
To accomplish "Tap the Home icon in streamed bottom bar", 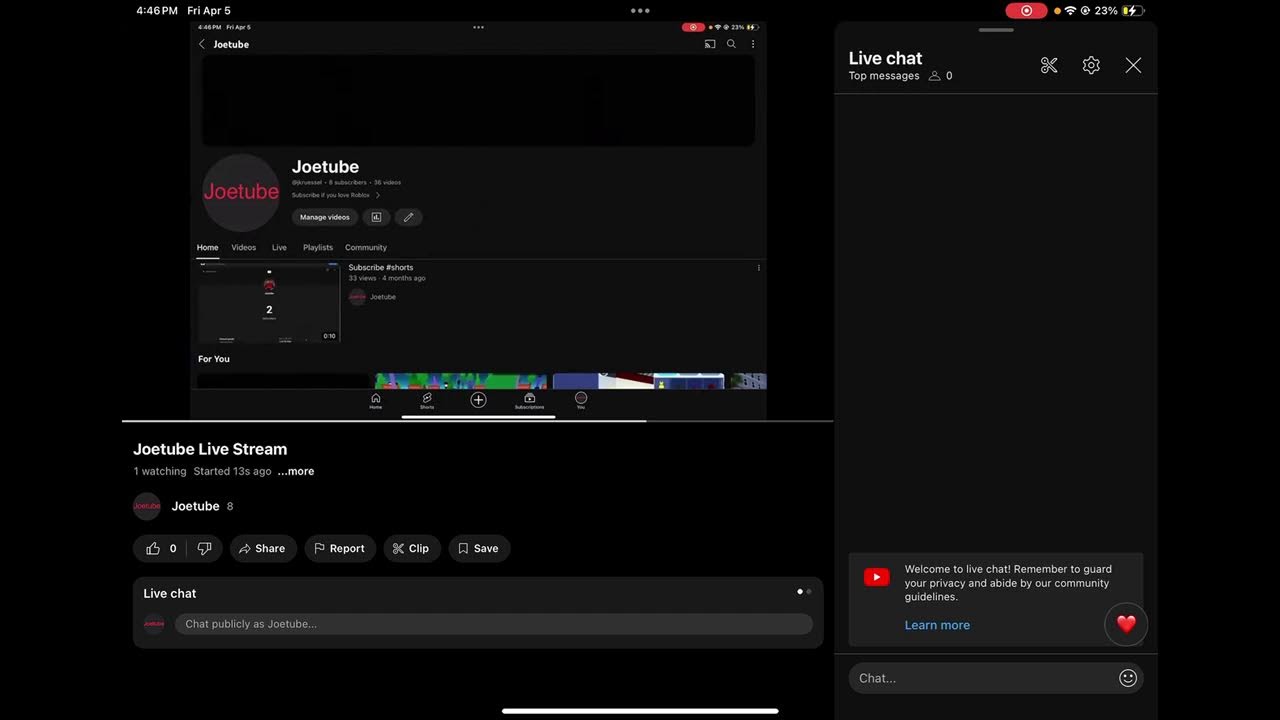I will pos(376,401).
